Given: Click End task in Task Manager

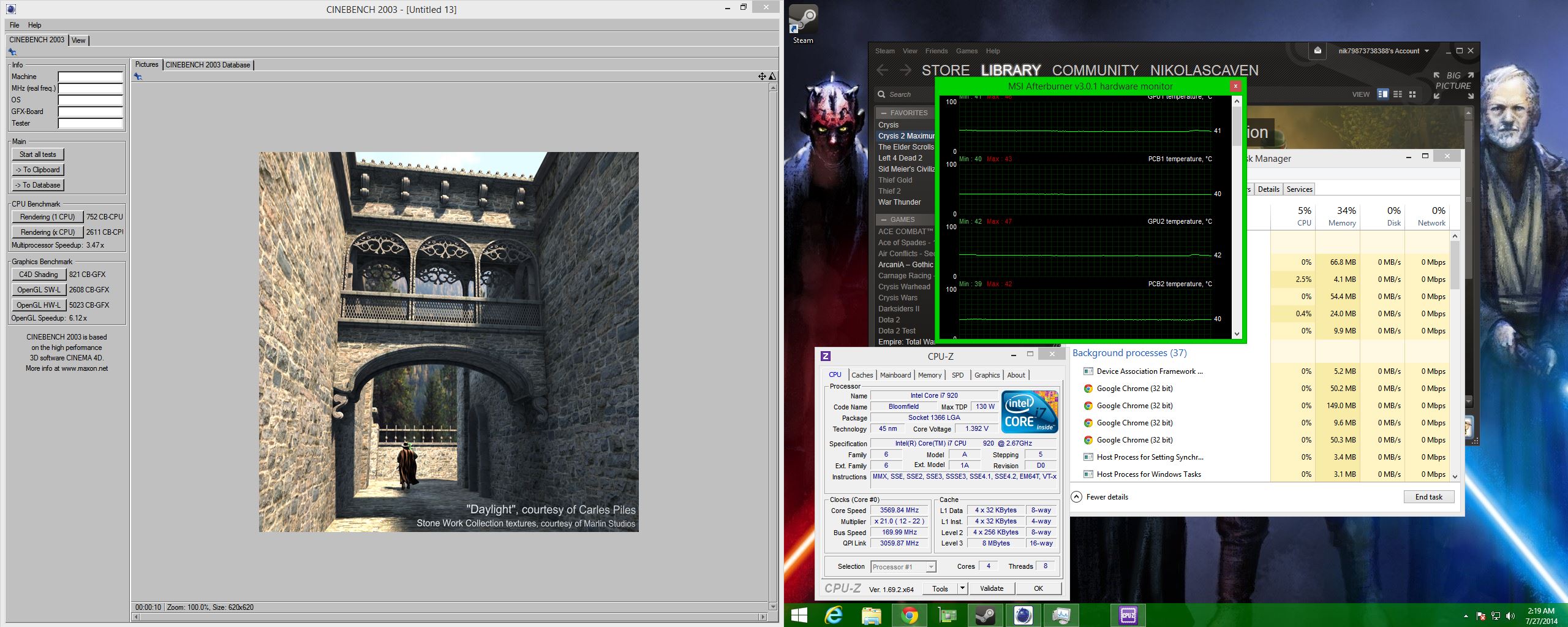Looking at the screenshot, I should click(1428, 497).
